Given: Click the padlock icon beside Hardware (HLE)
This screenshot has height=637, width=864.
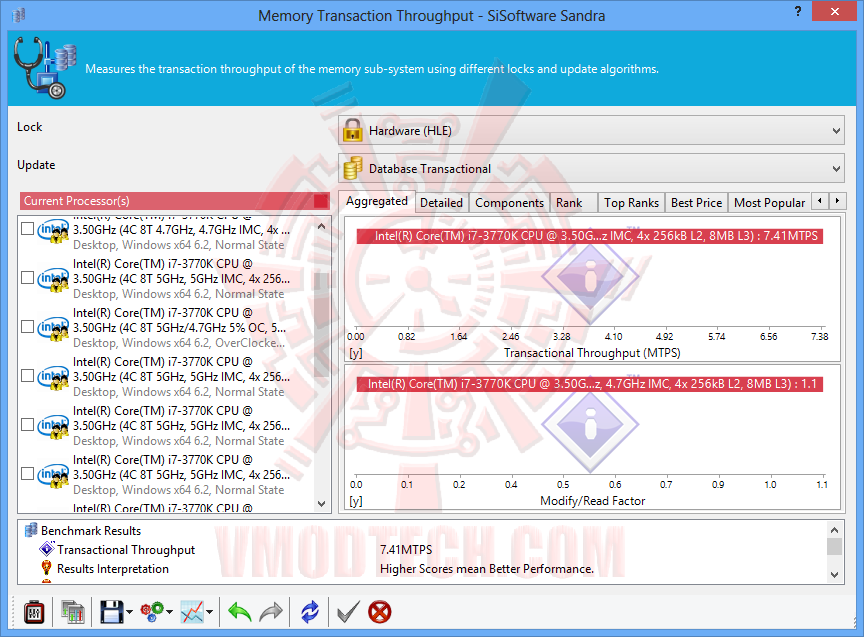Looking at the screenshot, I should [352, 131].
